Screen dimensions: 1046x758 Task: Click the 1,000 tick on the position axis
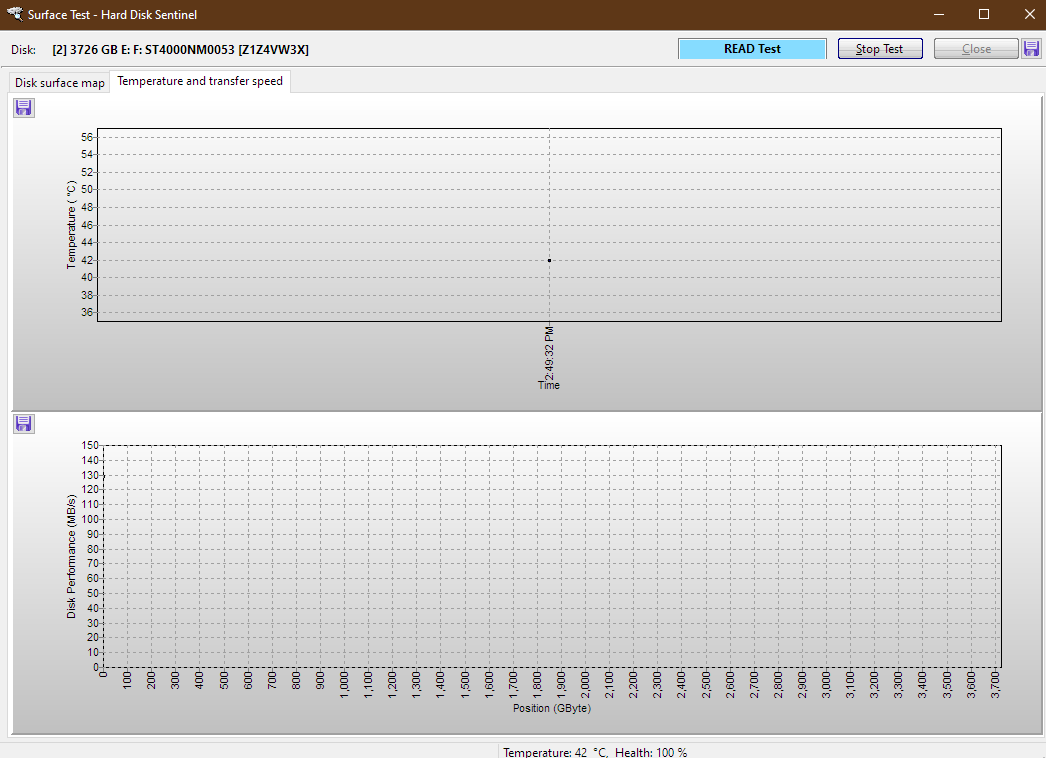(344, 685)
